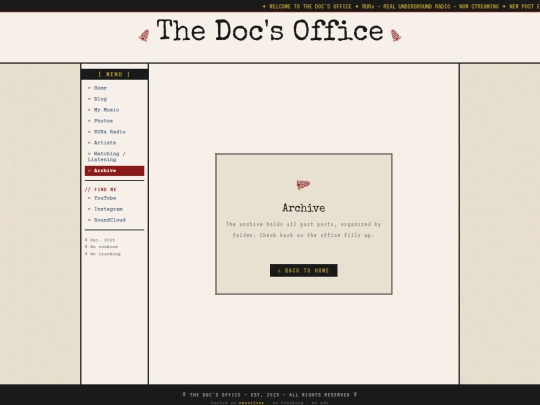
Task: Click the [ MENU ] header bar
Action: (x=114, y=74)
